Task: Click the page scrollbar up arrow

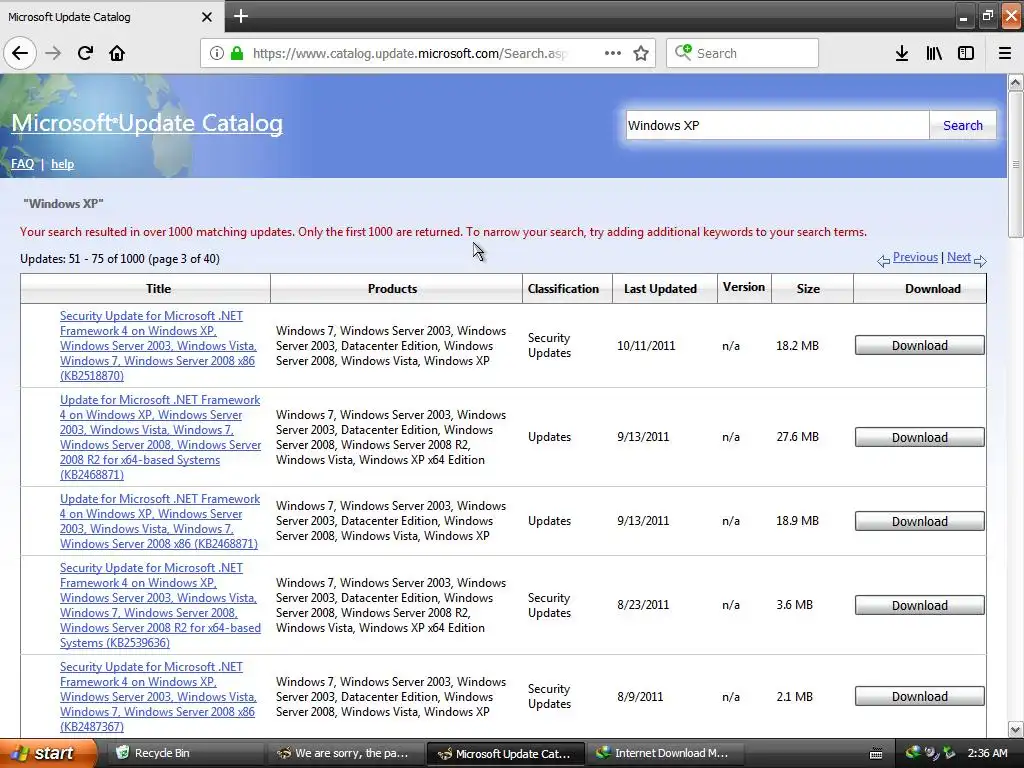Action: tap(1016, 82)
